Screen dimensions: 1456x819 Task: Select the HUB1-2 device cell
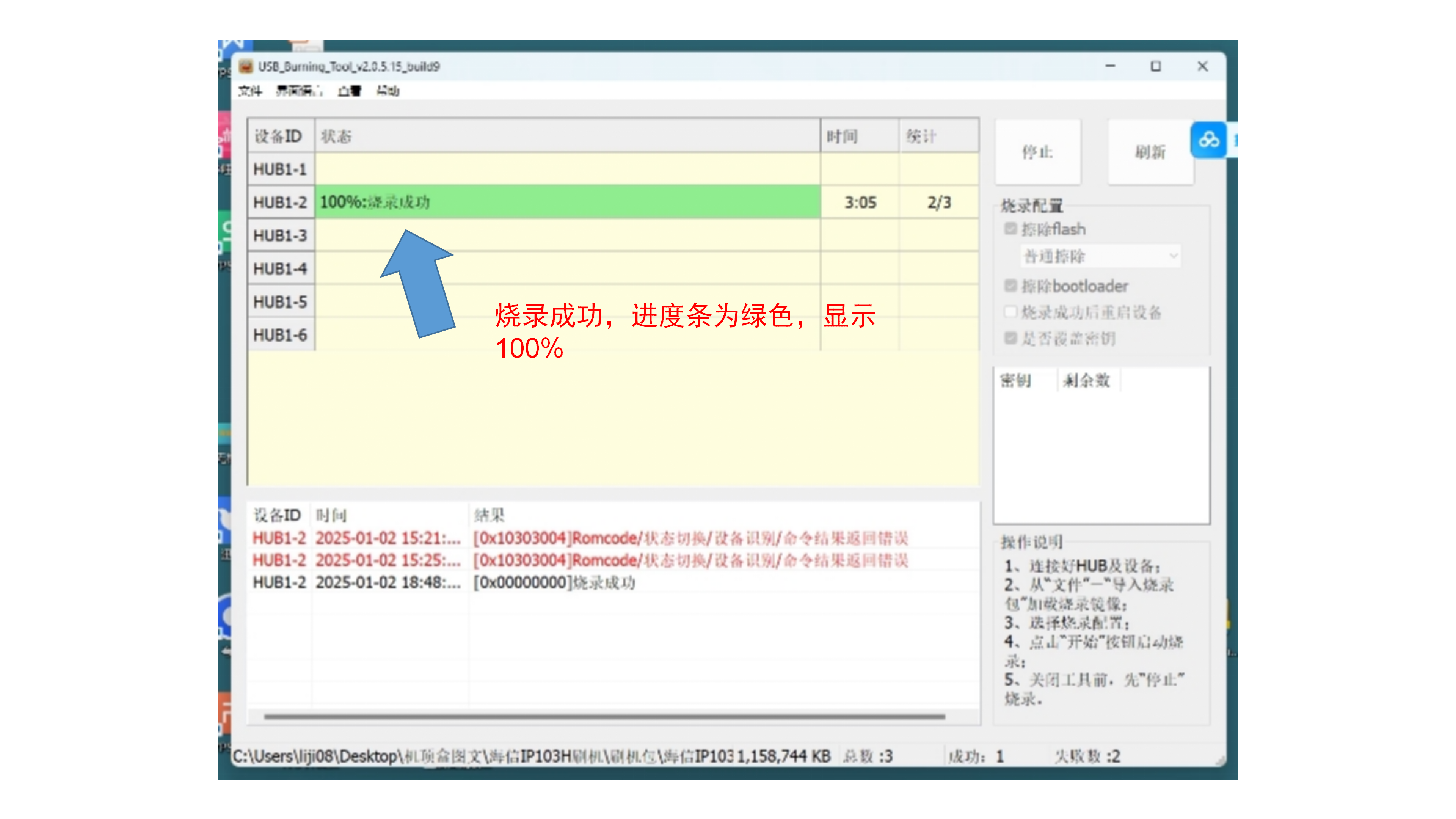[281, 202]
